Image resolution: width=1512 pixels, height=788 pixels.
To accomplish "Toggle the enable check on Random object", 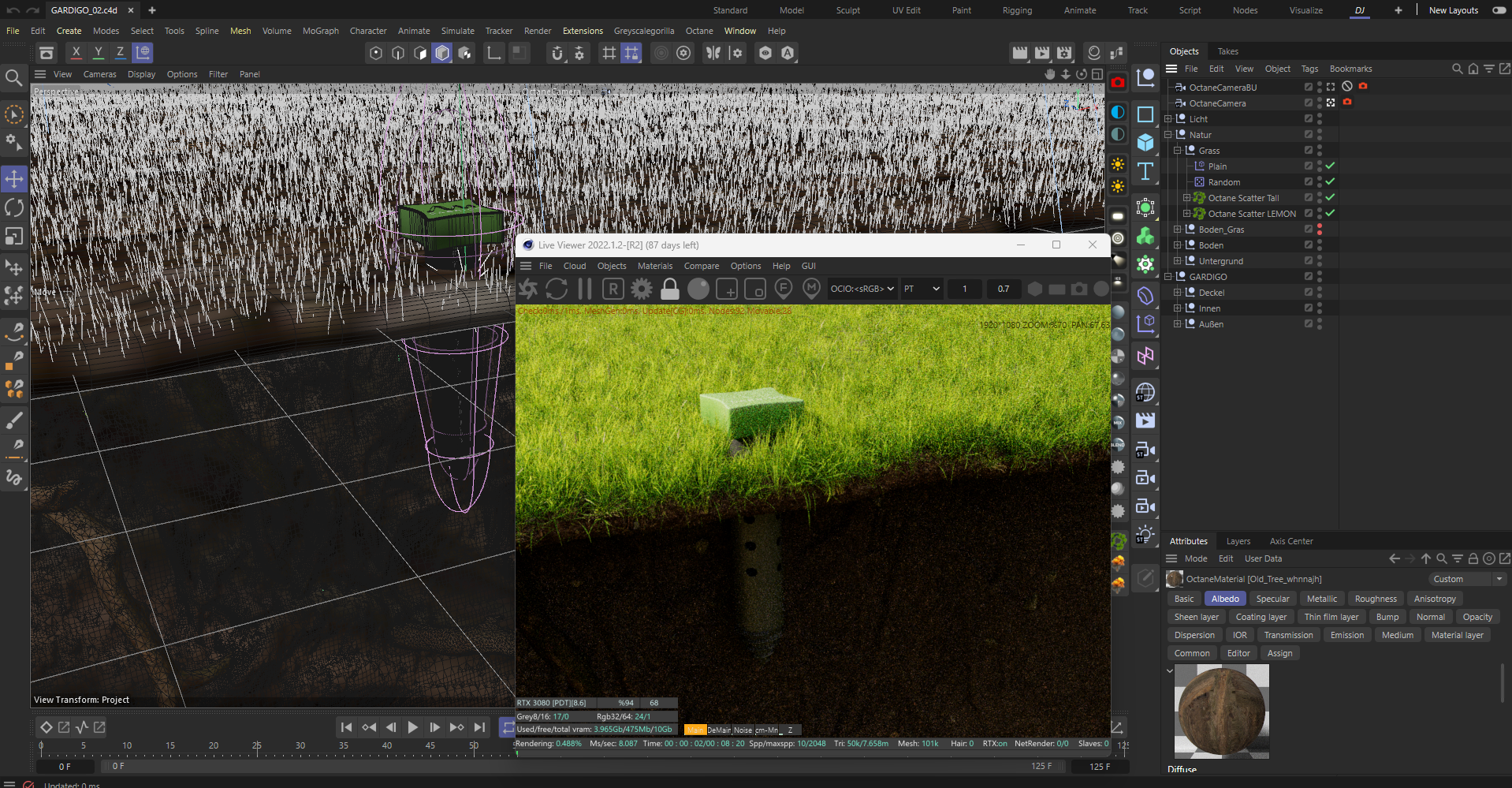I will pos(1330,181).
